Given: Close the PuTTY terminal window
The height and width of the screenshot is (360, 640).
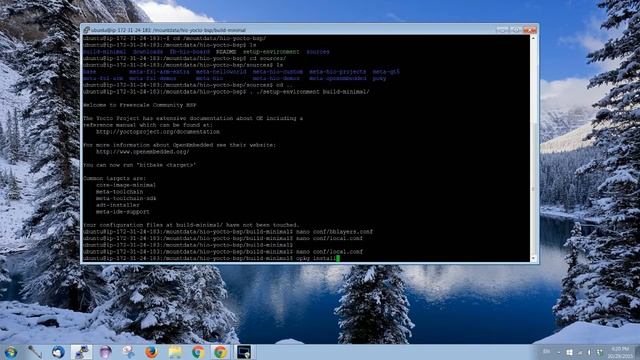Looking at the screenshot, I should [x=530, y=30].
